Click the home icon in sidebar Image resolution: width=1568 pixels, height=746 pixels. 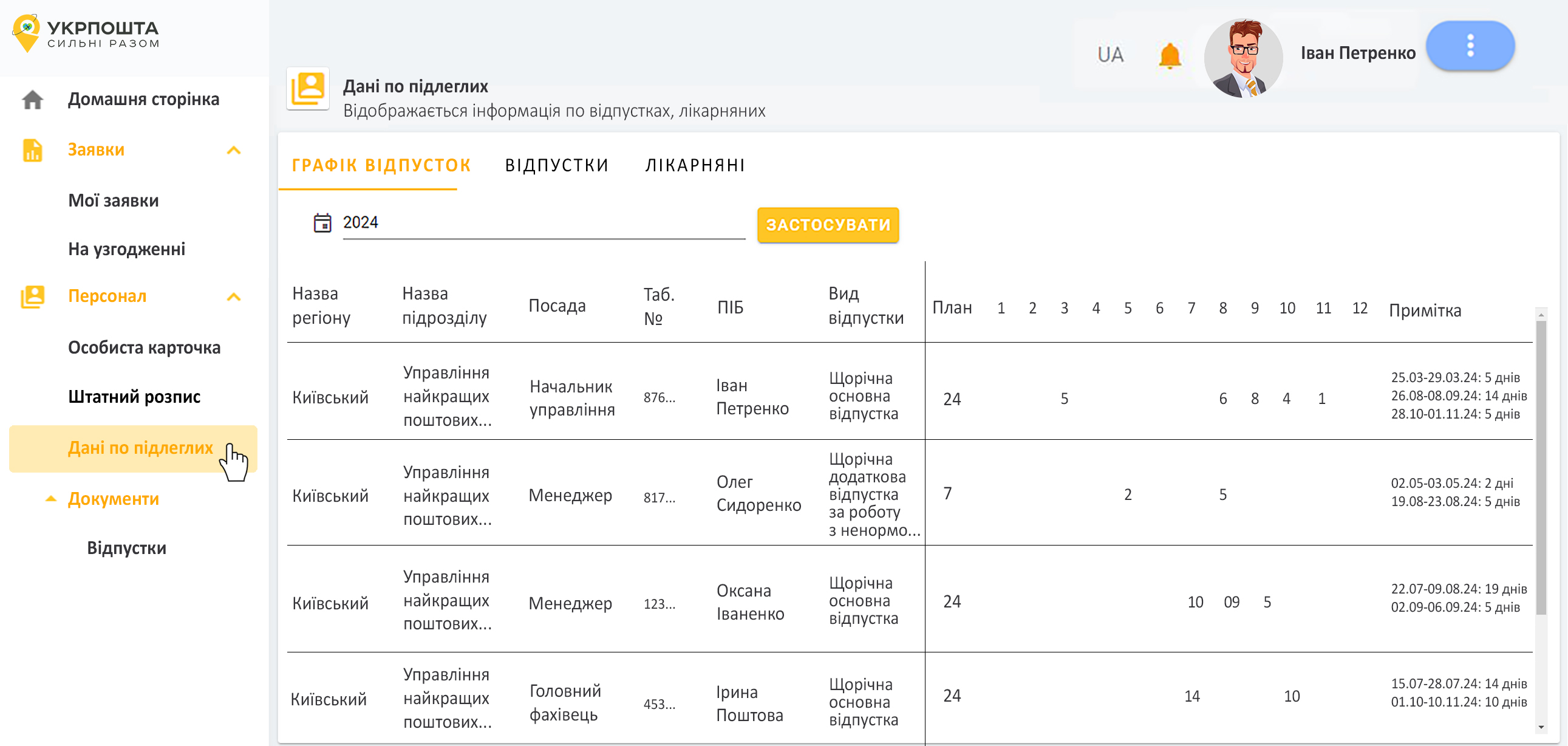(32, 99)
